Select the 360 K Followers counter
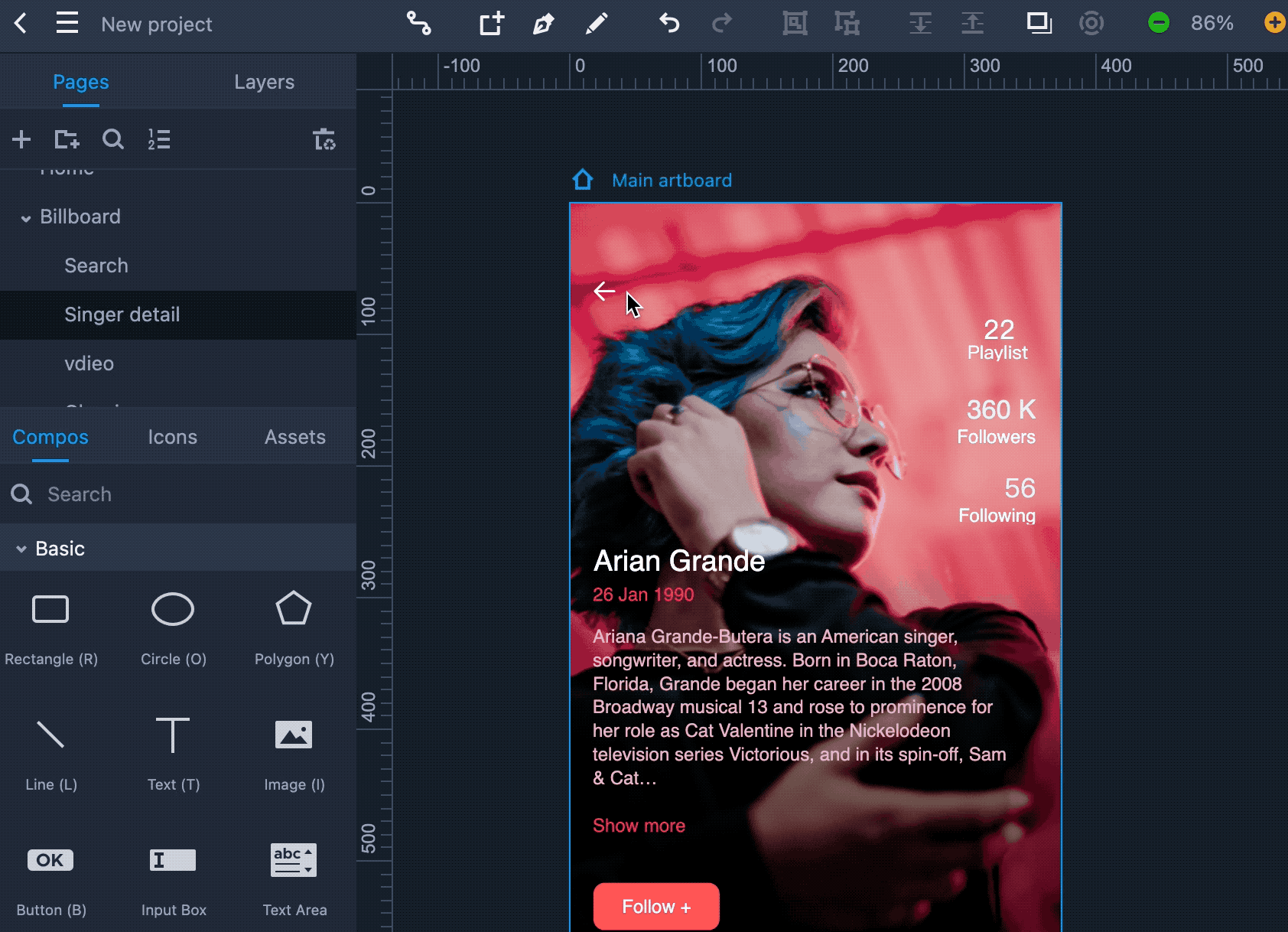This screenshot has height=932, width=1288. tap(997, 421)
